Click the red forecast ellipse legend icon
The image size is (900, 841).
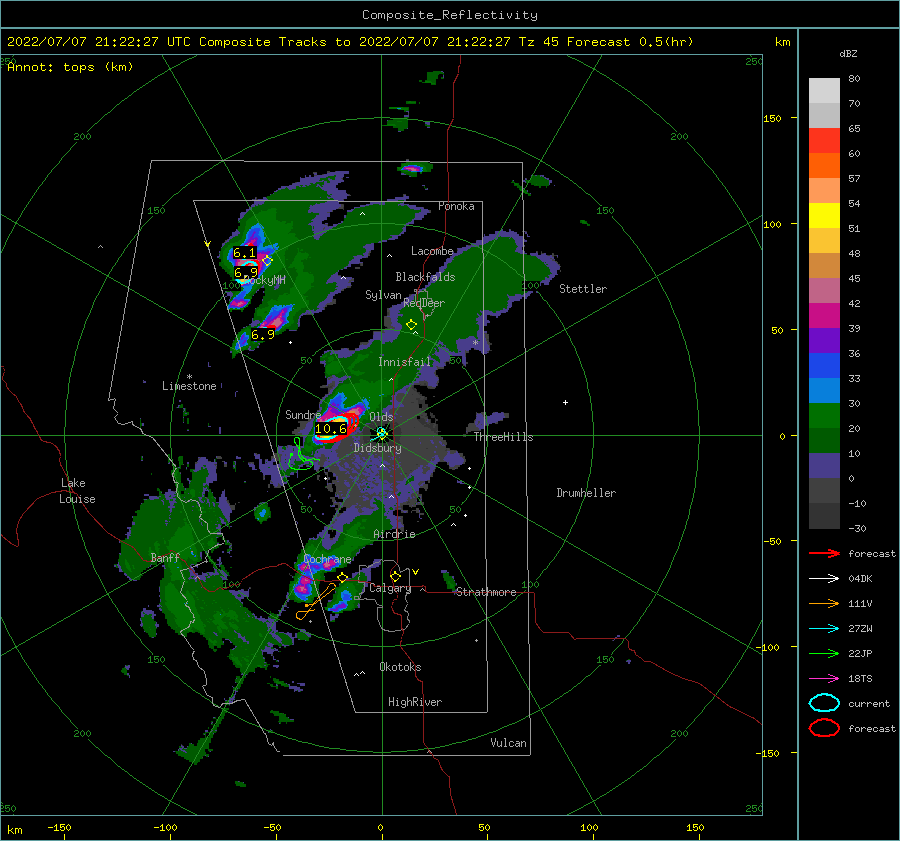824,728
